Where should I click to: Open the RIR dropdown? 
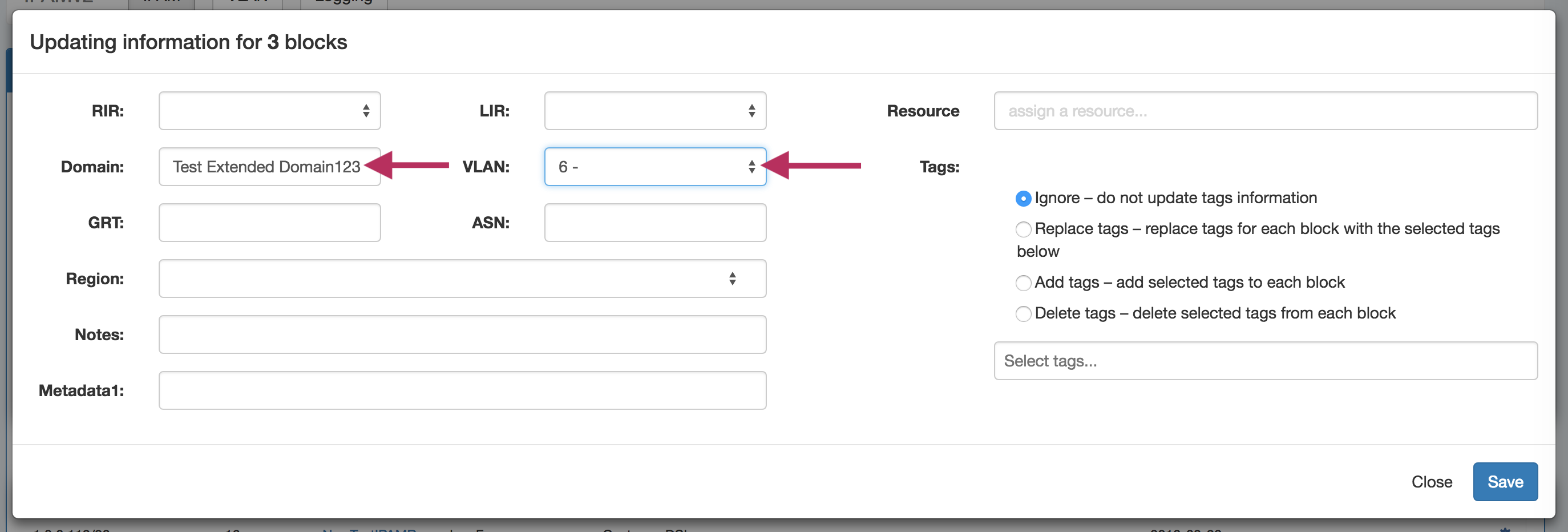tap(269, 111)
